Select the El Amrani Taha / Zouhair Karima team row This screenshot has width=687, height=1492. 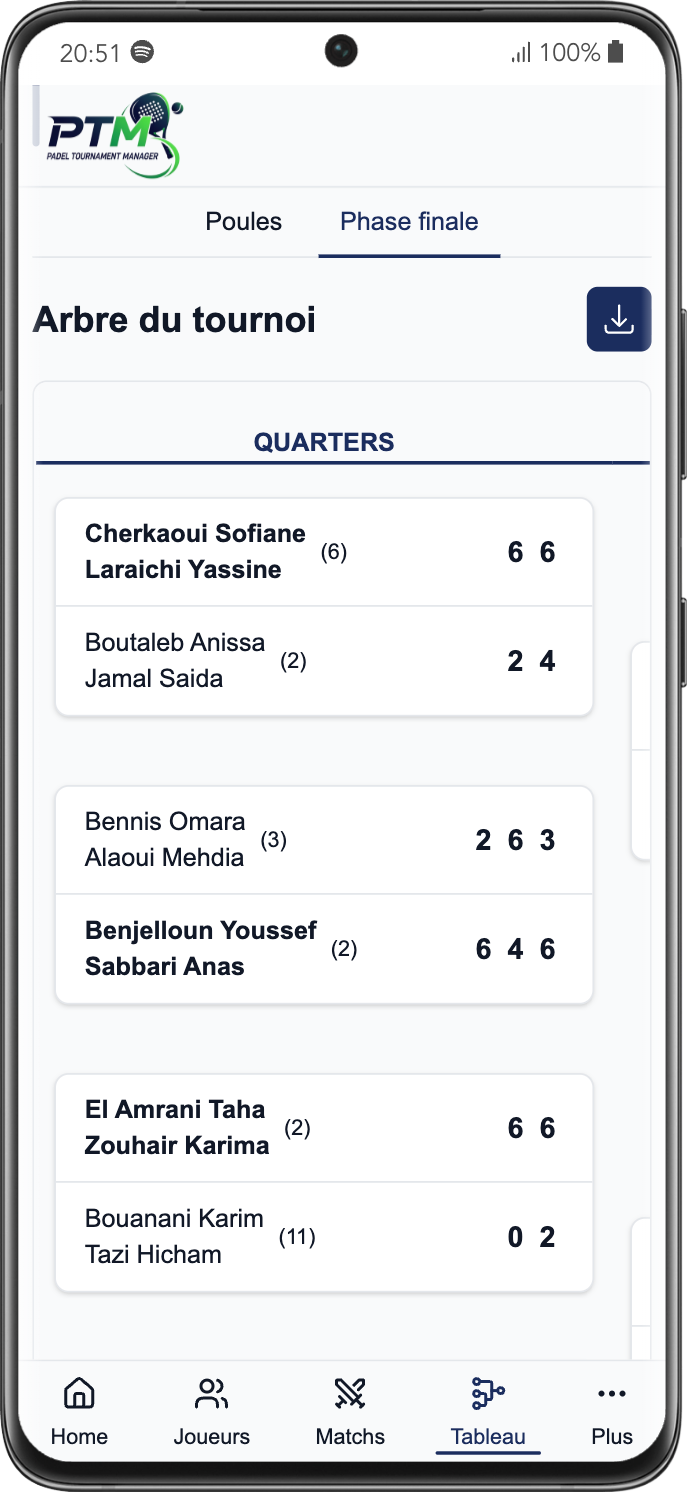click(324, 1128)
